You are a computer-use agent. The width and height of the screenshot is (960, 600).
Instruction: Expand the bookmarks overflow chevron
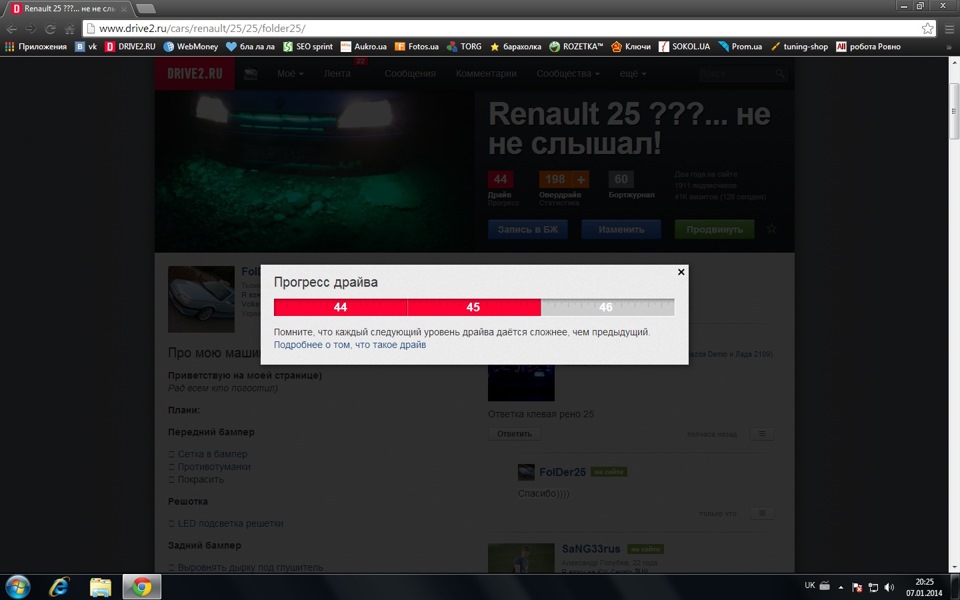click(949, 47)
